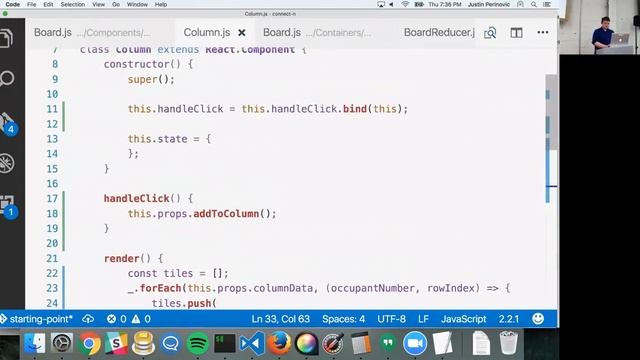Open the errors indicator in status bar
Image resolution: width=640 pixels, height=360 pixels.
116,319
